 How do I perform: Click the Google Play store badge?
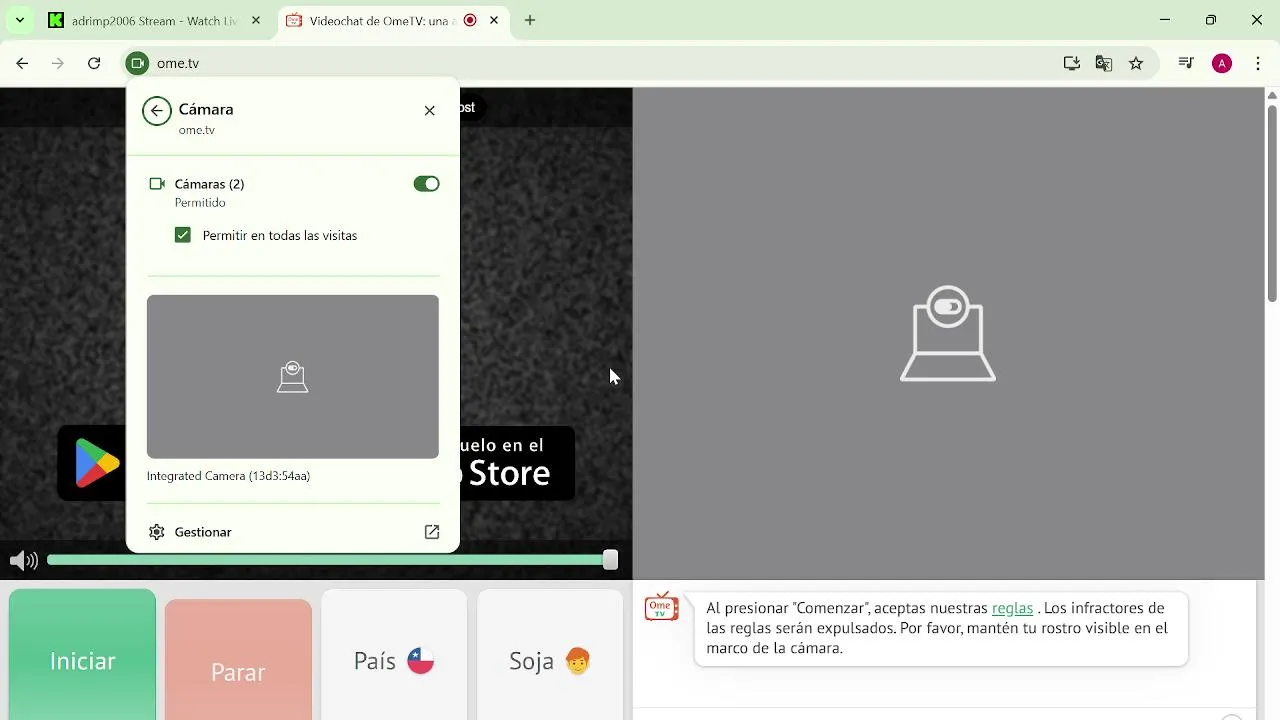[x=92, y=463]
